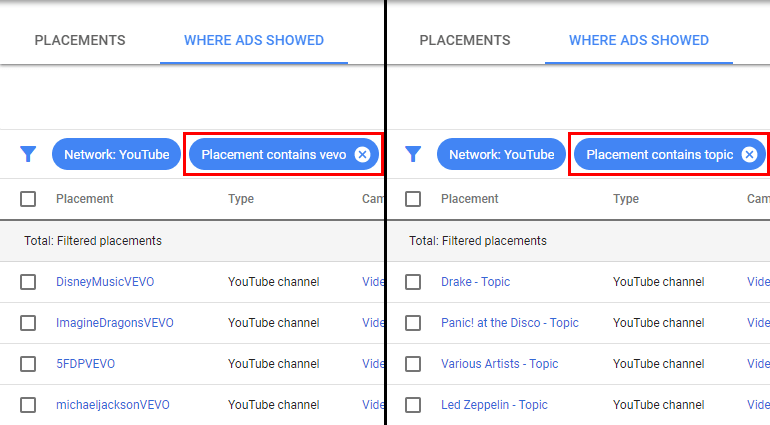The width and height of the screenshot is (770, 425).
Task: Select the DisneyMusicVEVO row checkbox
Action: pyautogui.click(x=28, y=282)
